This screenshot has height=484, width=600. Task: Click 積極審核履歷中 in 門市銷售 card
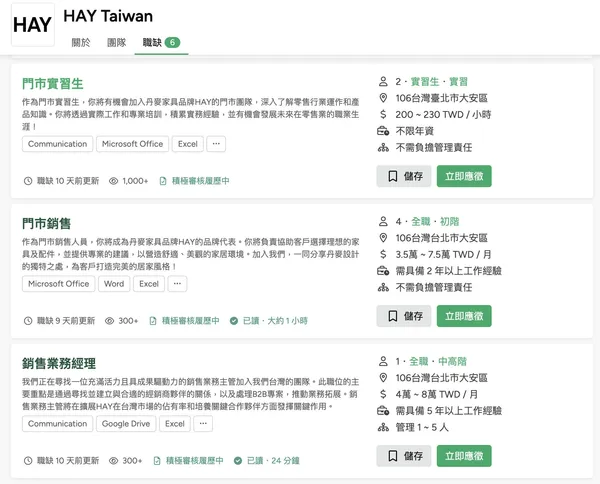pos(191,321)
